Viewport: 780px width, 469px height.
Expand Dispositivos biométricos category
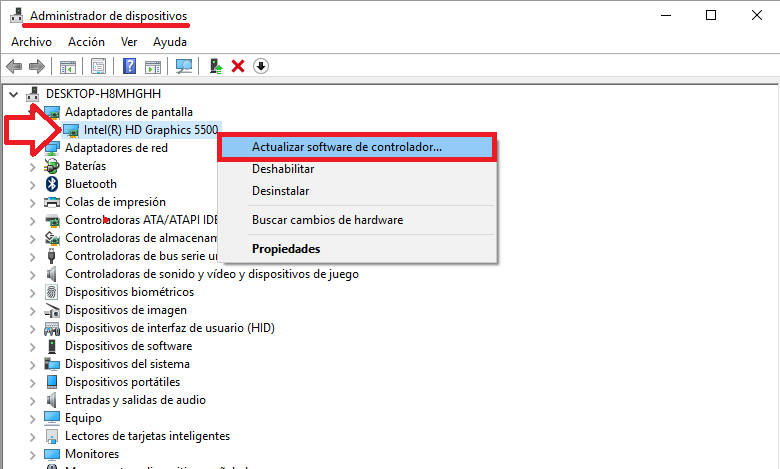(x=32, y=293)
